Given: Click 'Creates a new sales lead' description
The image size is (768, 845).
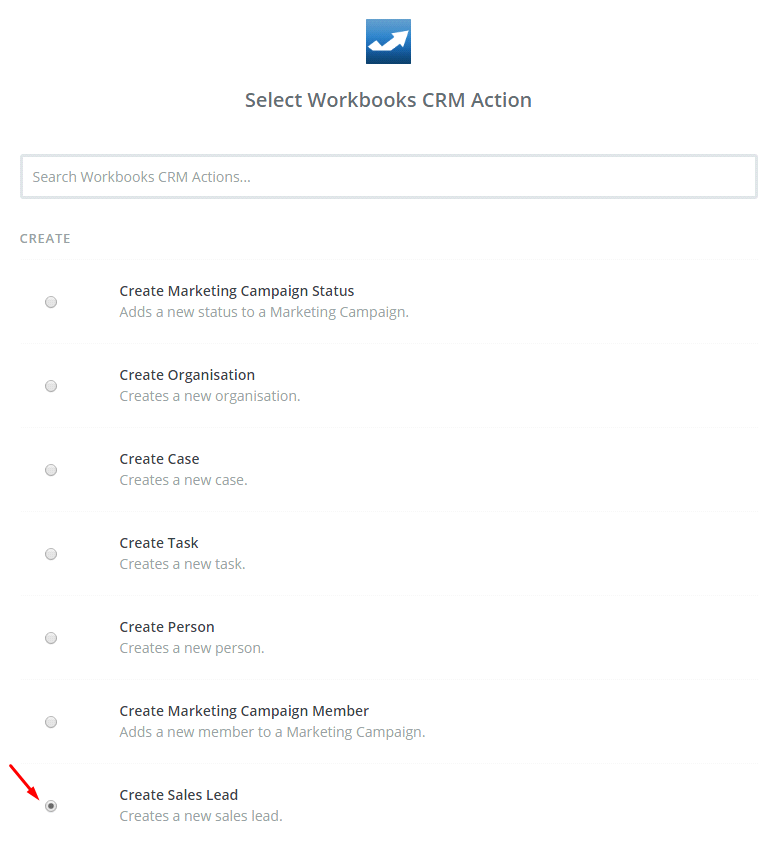Looking at the screenshot, I should (201, 816).
